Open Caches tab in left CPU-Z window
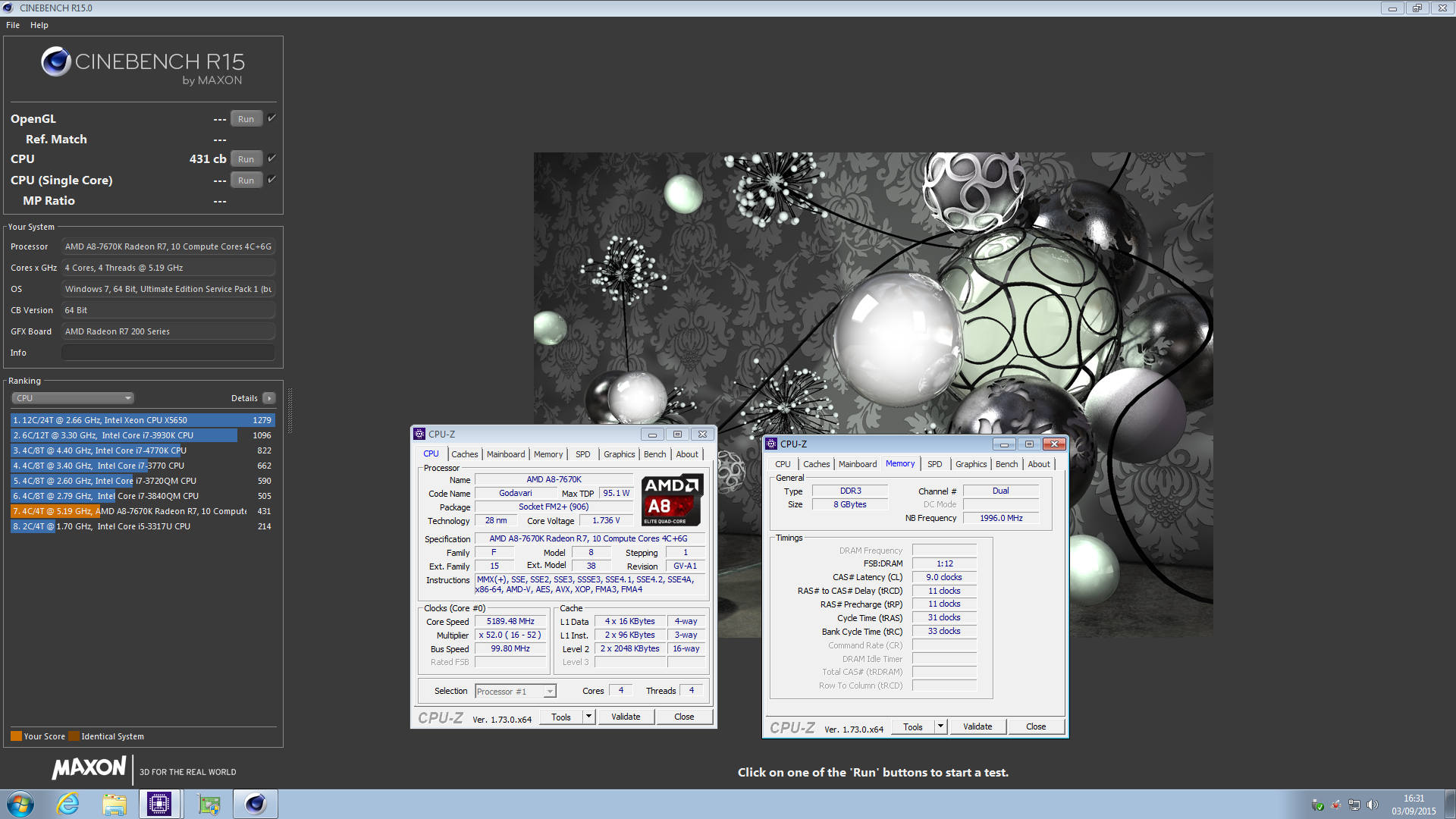The image size is (1456, 819). click(464, 454)
